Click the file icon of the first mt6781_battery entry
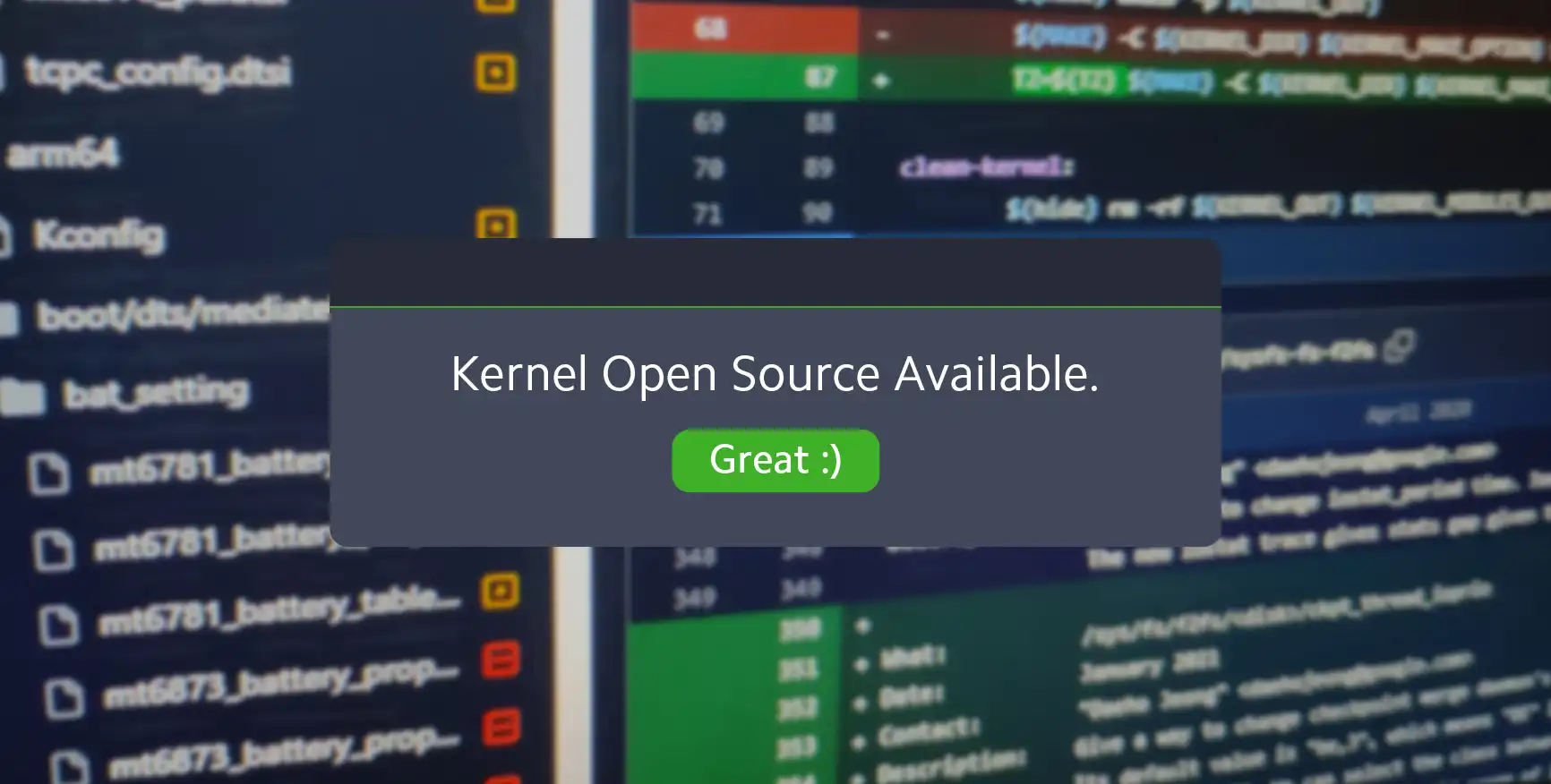 (x=47, y=473)
